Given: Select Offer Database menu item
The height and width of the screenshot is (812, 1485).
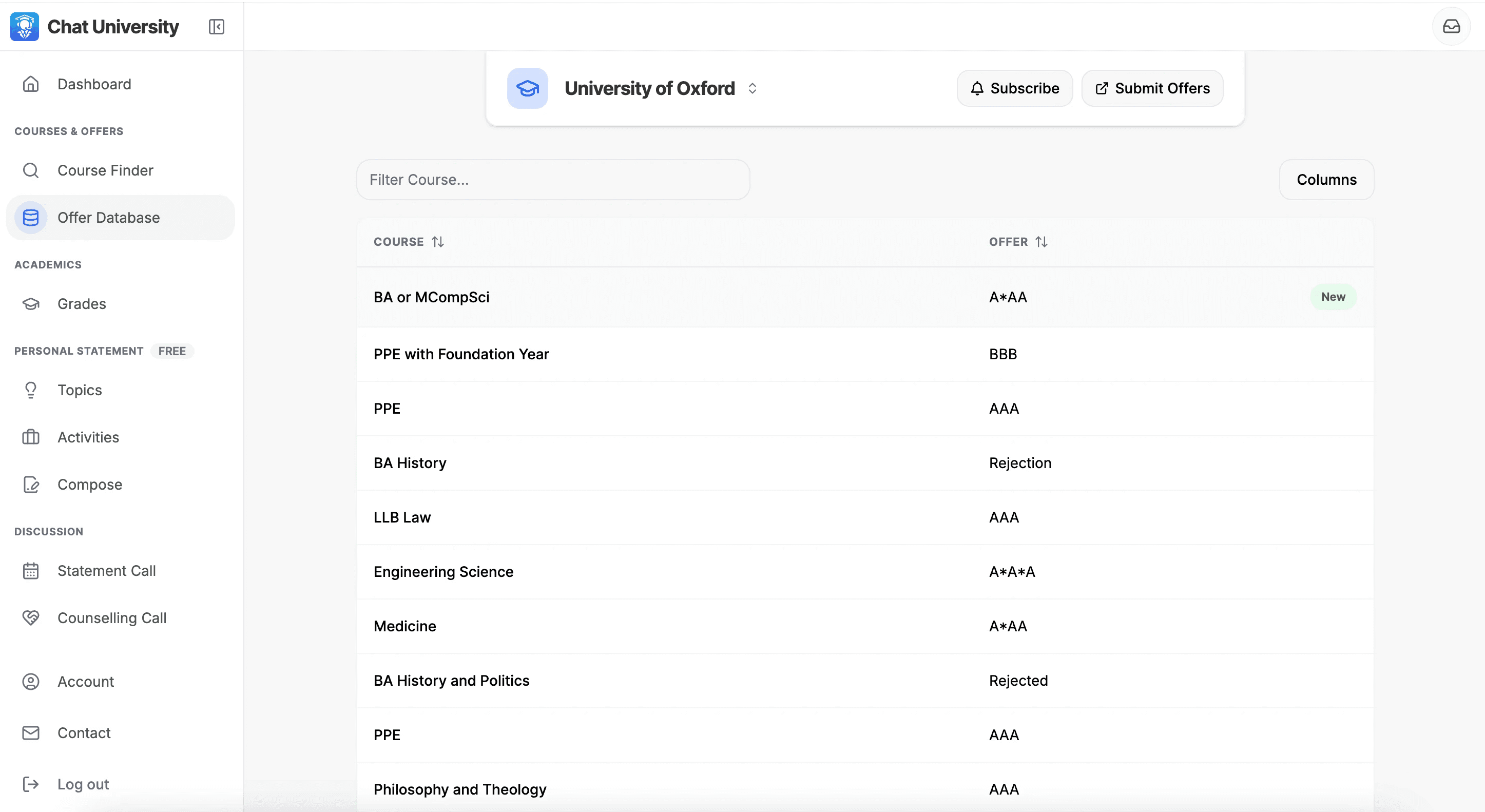Looking at the screenshot, I should pos(121,218).
